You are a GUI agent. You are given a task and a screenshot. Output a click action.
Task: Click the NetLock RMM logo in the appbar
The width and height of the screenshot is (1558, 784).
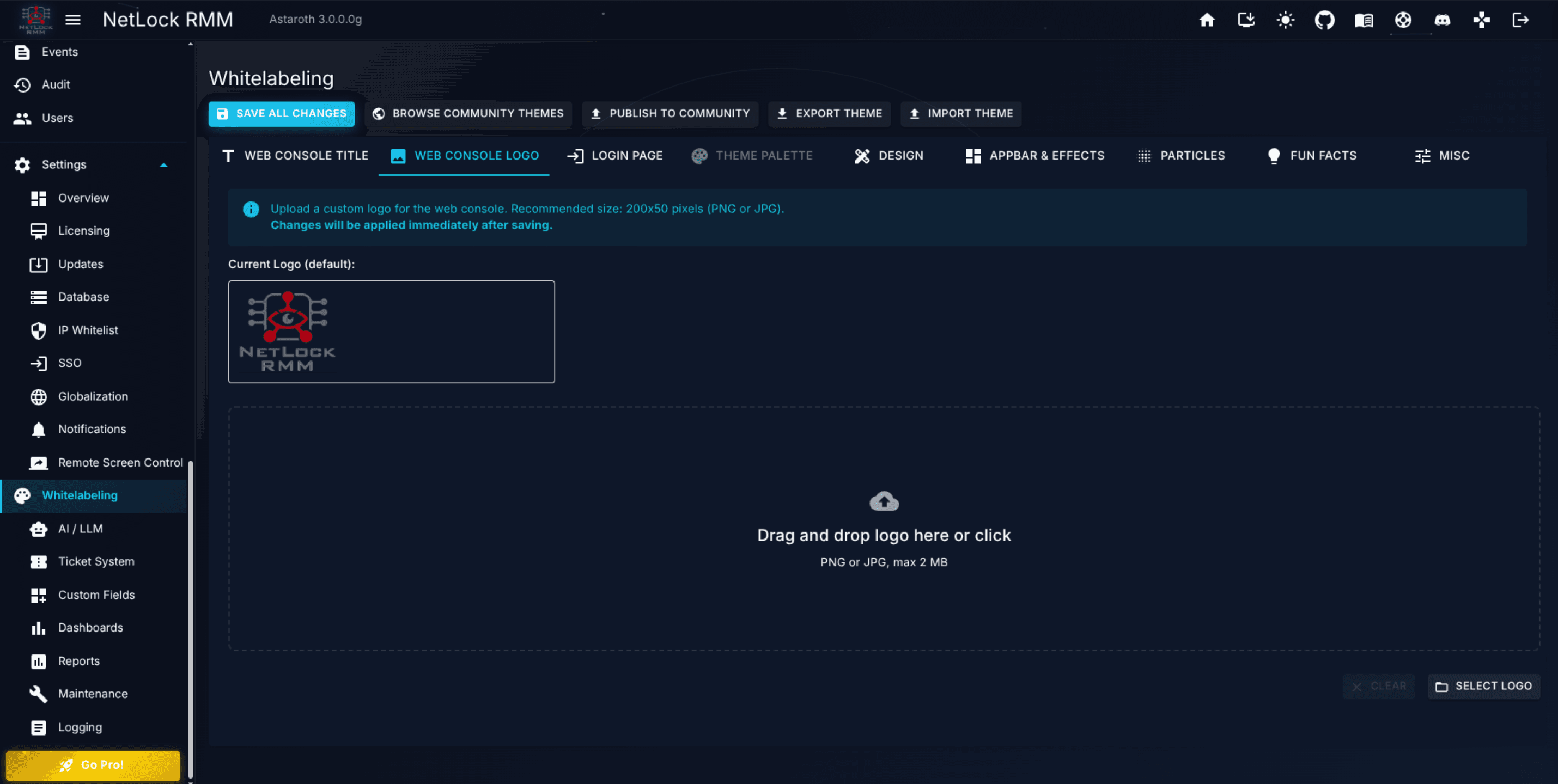pyautogui.click(x=36, y=20)
